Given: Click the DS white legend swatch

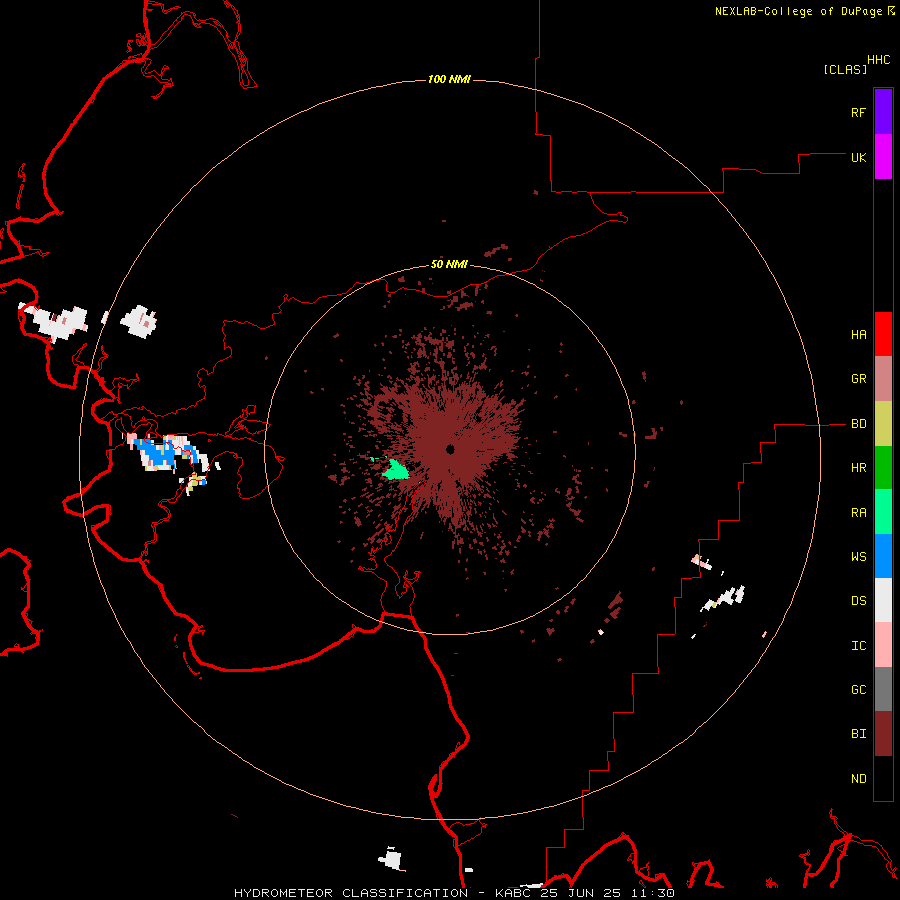Looking at the screenshot, I should pos(883,600).
